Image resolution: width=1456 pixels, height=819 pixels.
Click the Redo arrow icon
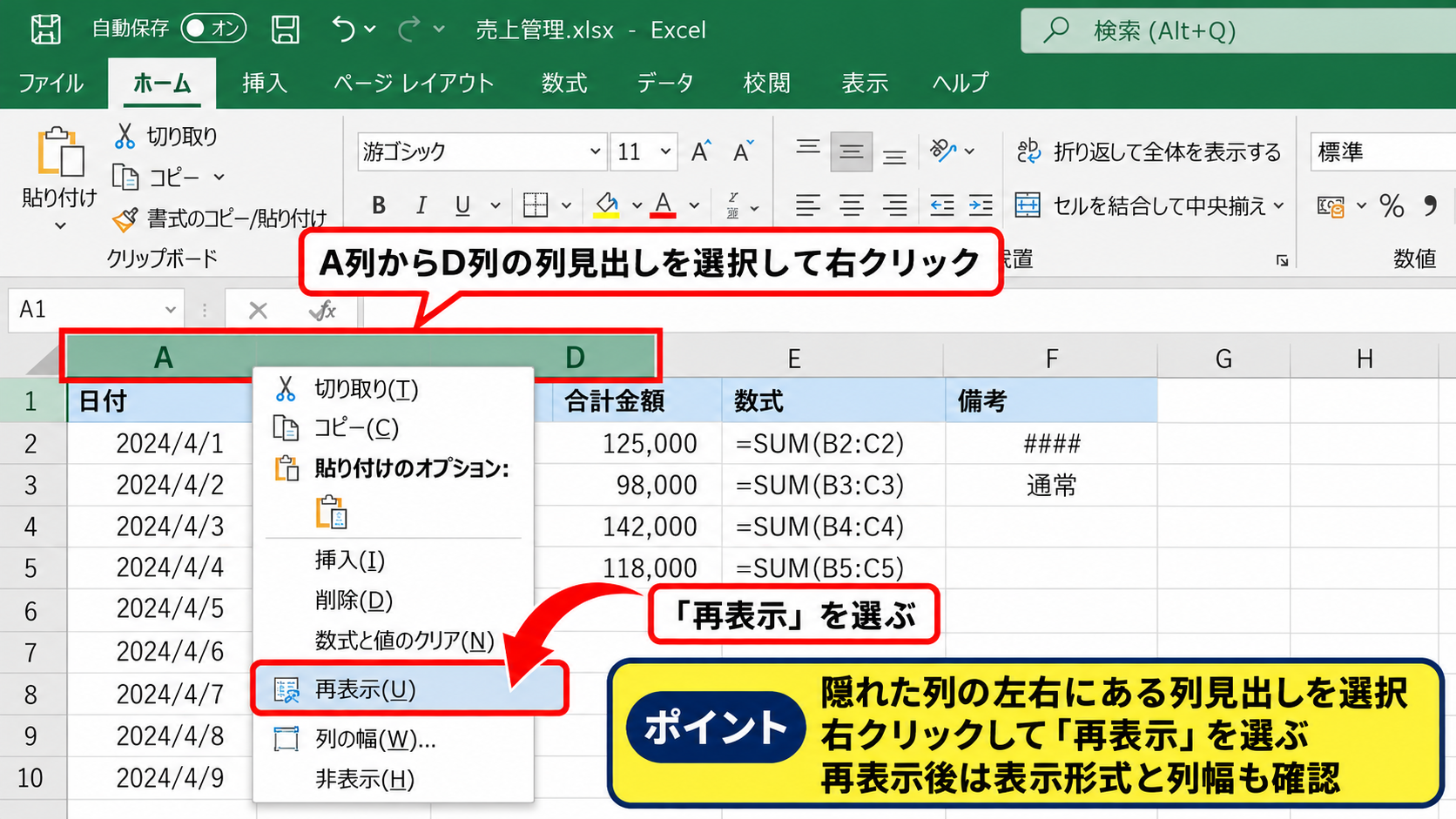pyautogui.click(x=409, y=30)
